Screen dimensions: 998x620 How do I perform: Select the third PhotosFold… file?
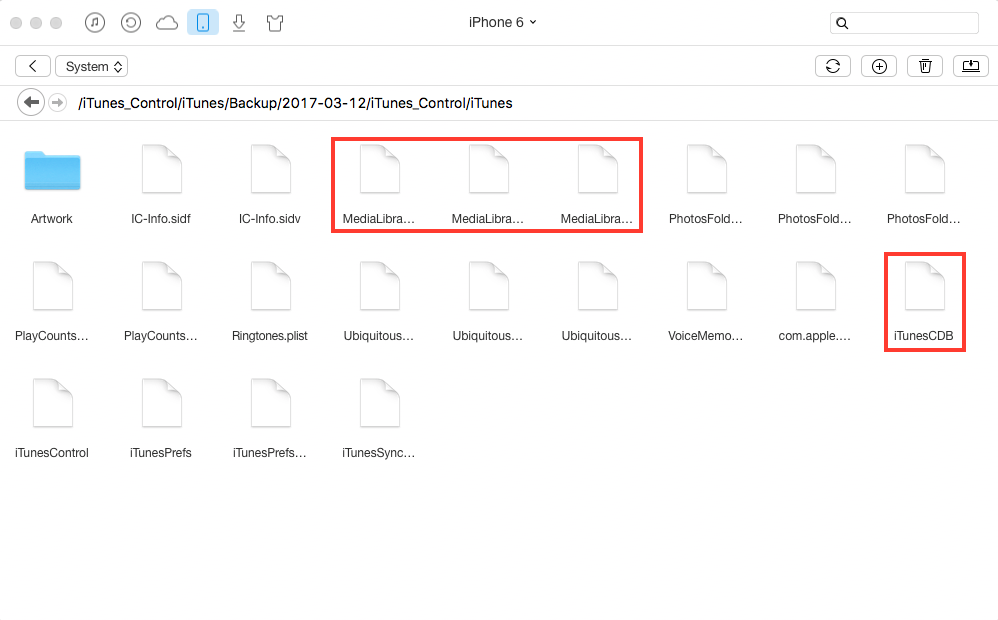click(x=924, y=186)
